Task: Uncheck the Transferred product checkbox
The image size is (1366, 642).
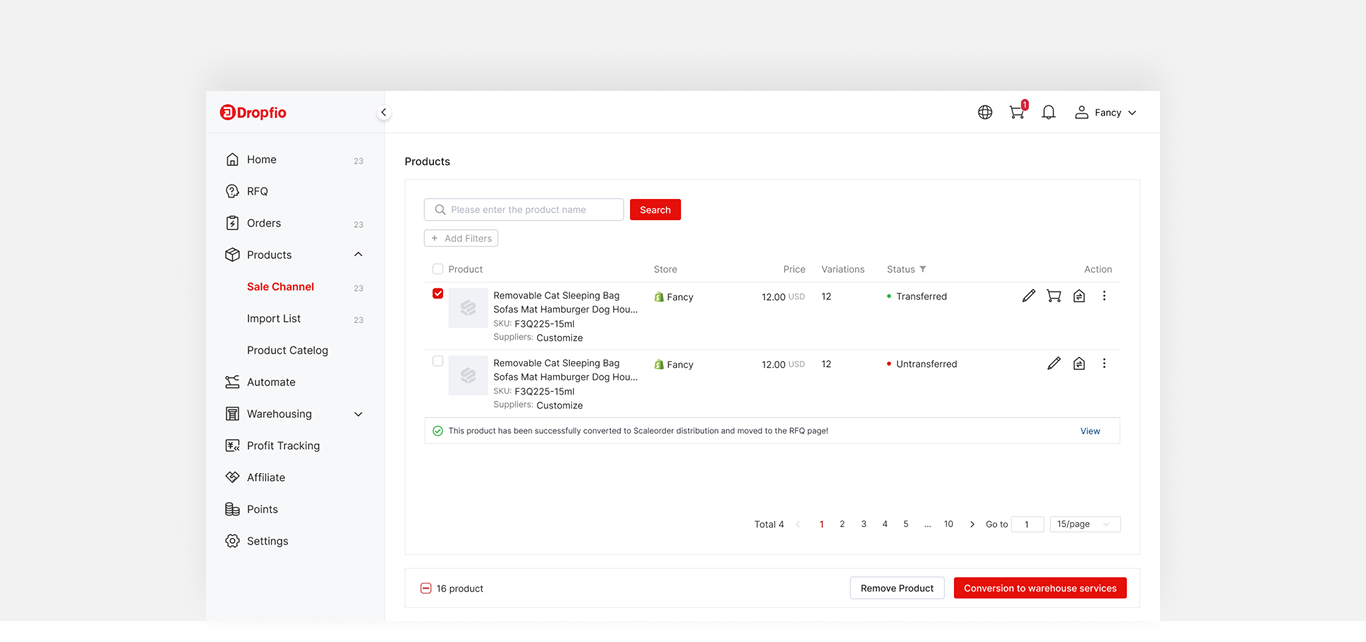Action: pos(438,294)
